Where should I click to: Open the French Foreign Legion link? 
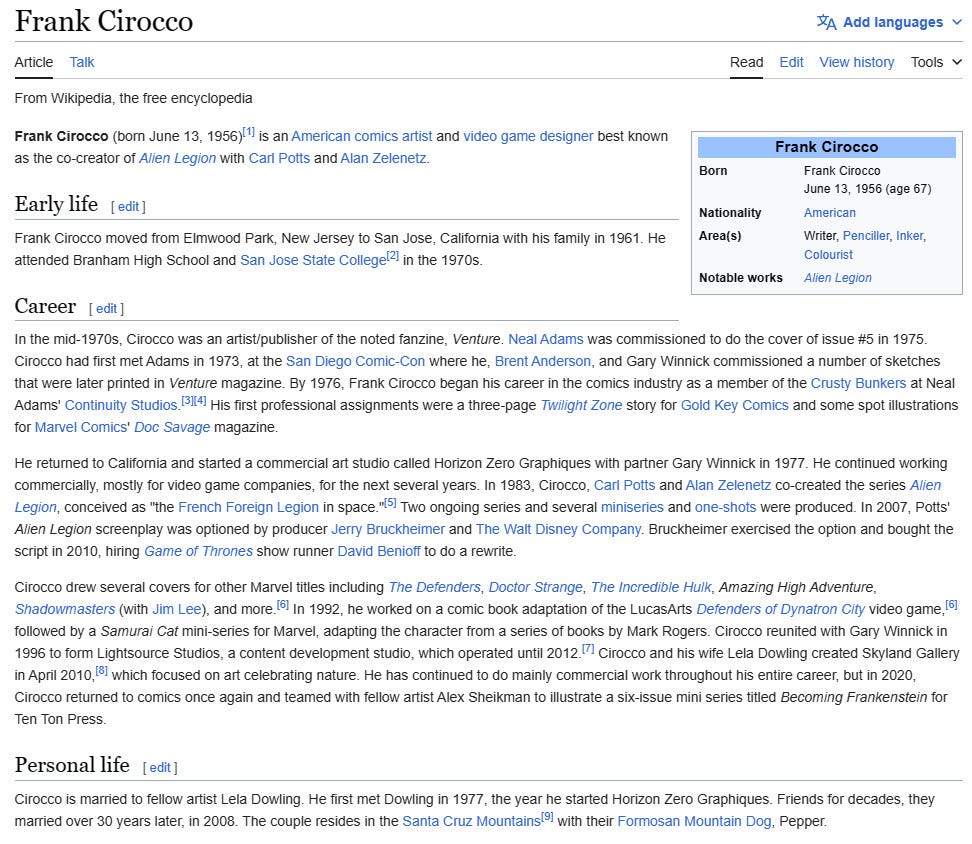(x=248, y=507)
